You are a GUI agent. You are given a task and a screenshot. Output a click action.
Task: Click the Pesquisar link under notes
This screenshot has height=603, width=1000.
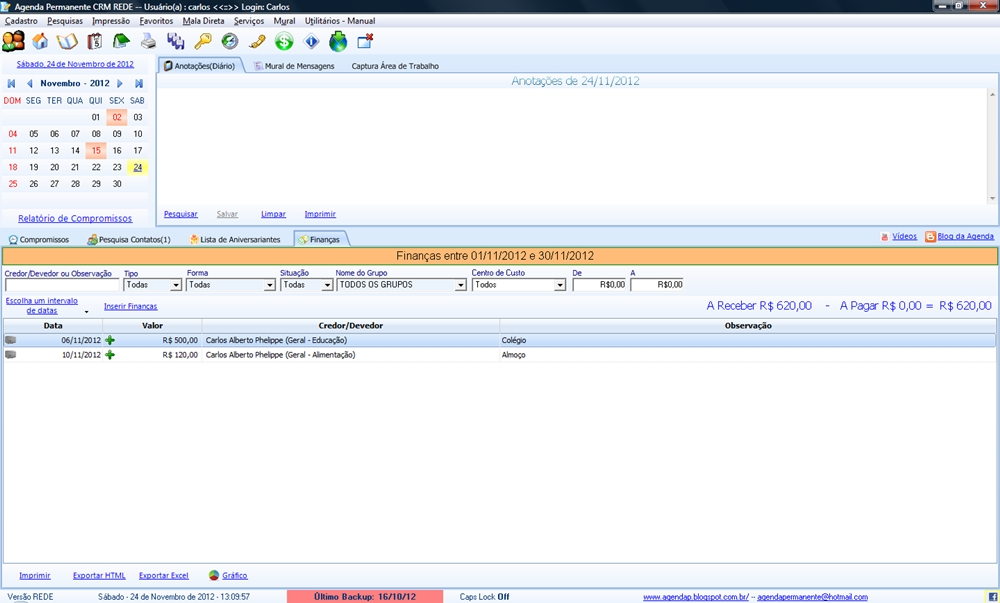pyautogui.click(x=180, y=214)
